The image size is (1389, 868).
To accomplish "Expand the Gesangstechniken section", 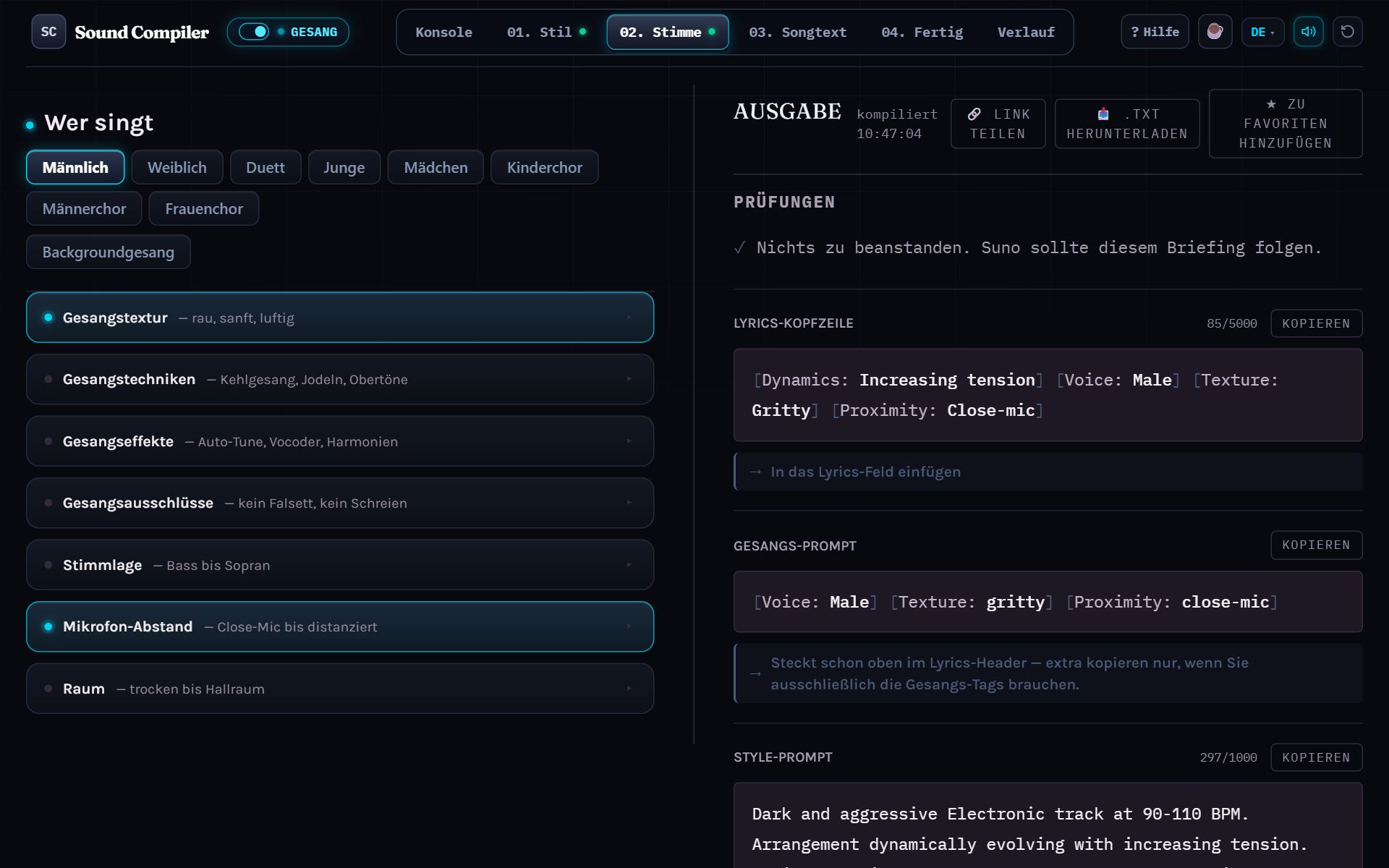I will tap(340, 379).
